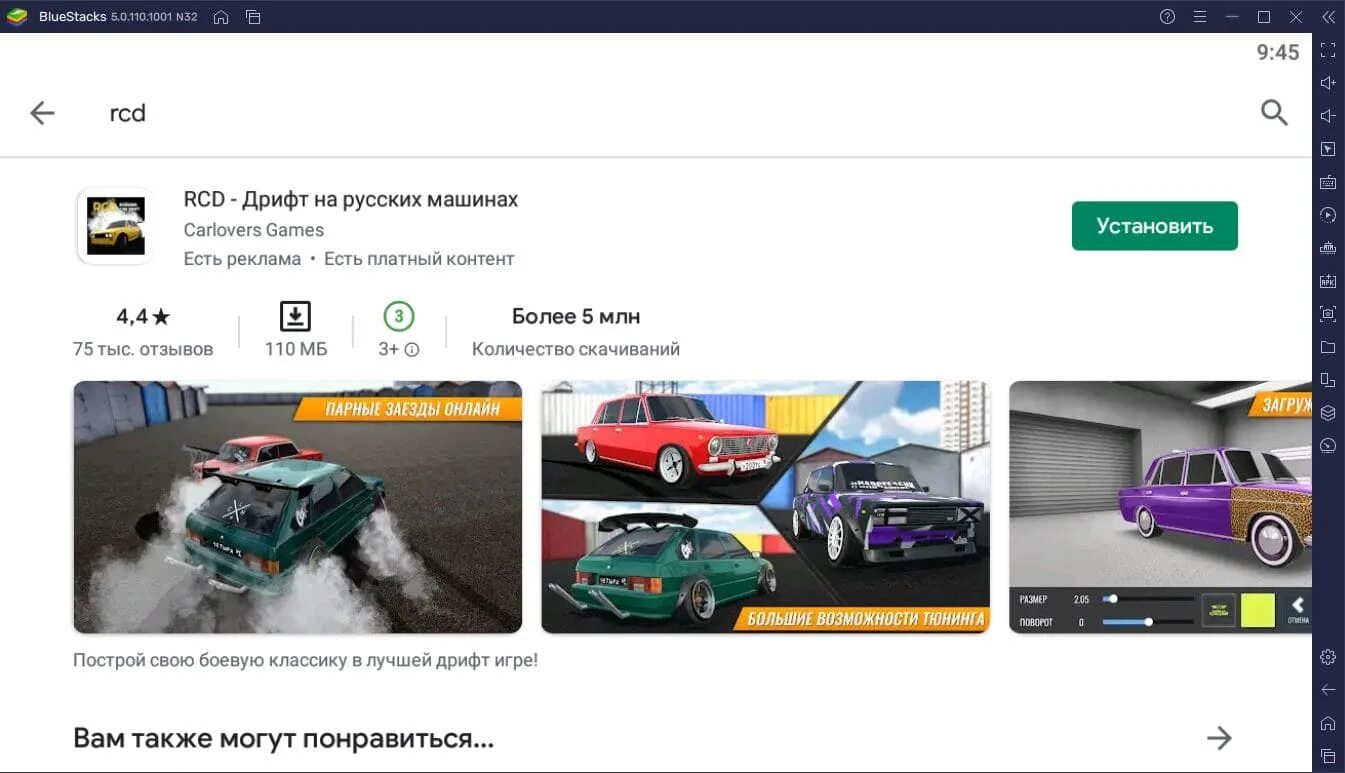Click the rotate screen sidebar icon
The width and height of the screenshot is (1345, 773).
tap(1328, 380)
